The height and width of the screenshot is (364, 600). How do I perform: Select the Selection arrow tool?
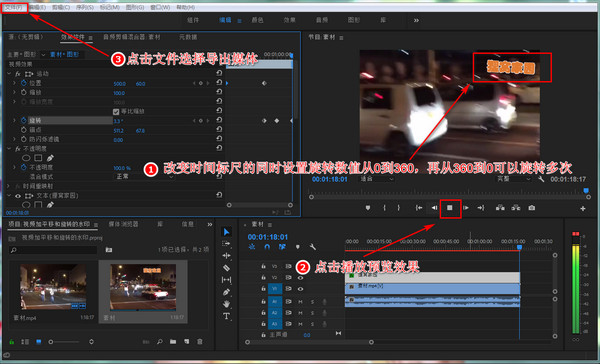click(x=226, y=232)
